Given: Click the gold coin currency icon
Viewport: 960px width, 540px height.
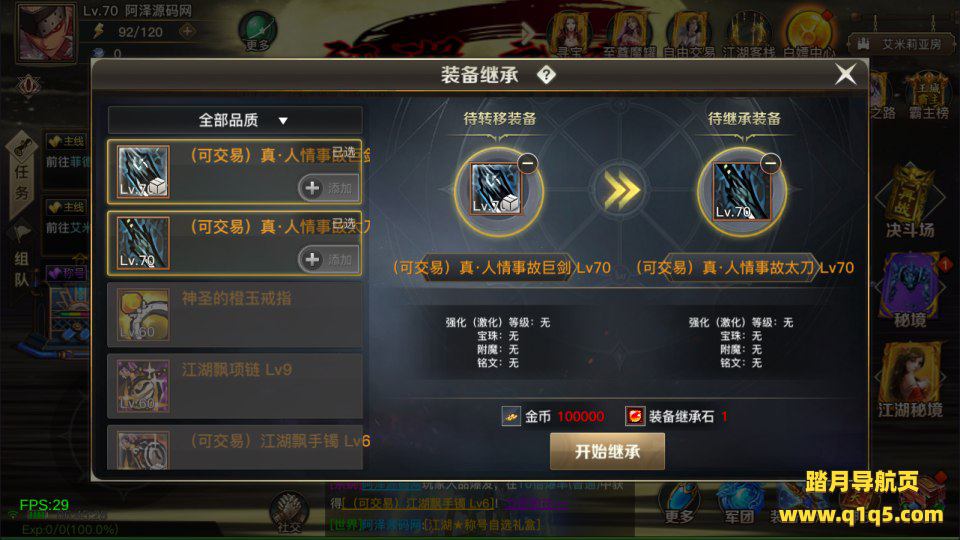Looking at the screenshot, I should [x=511, y=416].
